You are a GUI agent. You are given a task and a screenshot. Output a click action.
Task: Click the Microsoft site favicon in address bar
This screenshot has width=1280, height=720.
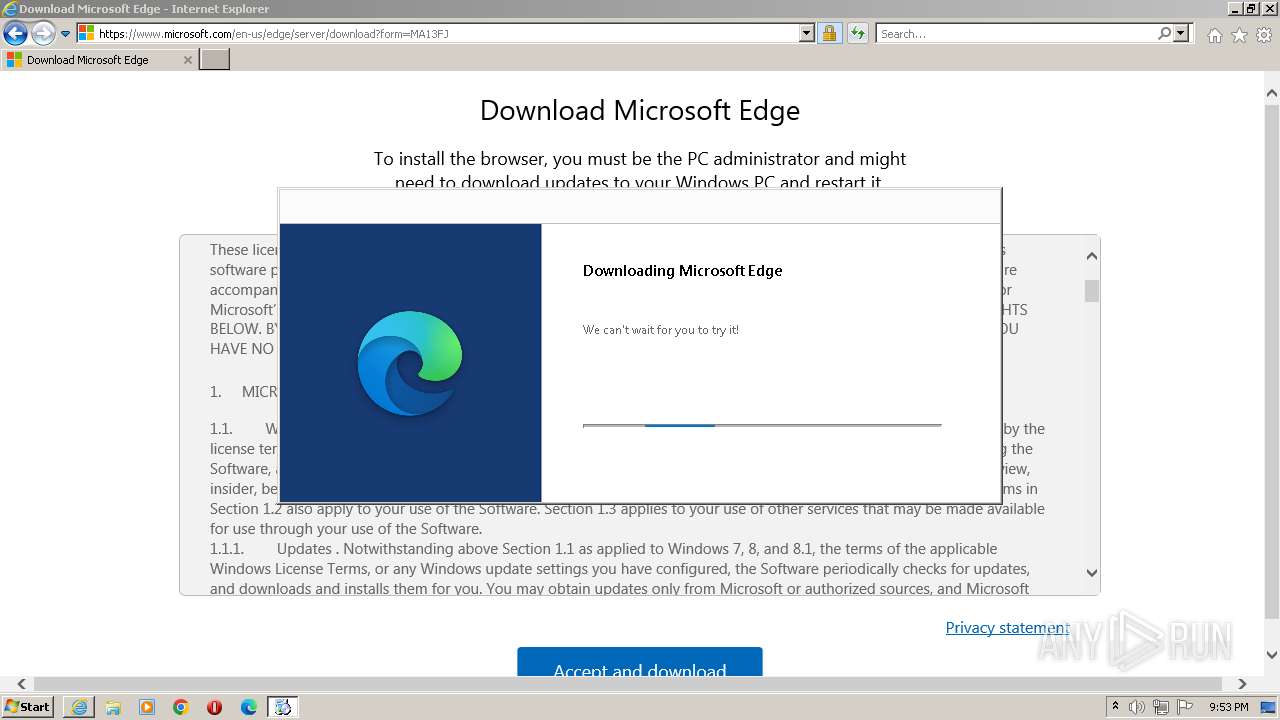pyautogui.click(x=86, y=33)
